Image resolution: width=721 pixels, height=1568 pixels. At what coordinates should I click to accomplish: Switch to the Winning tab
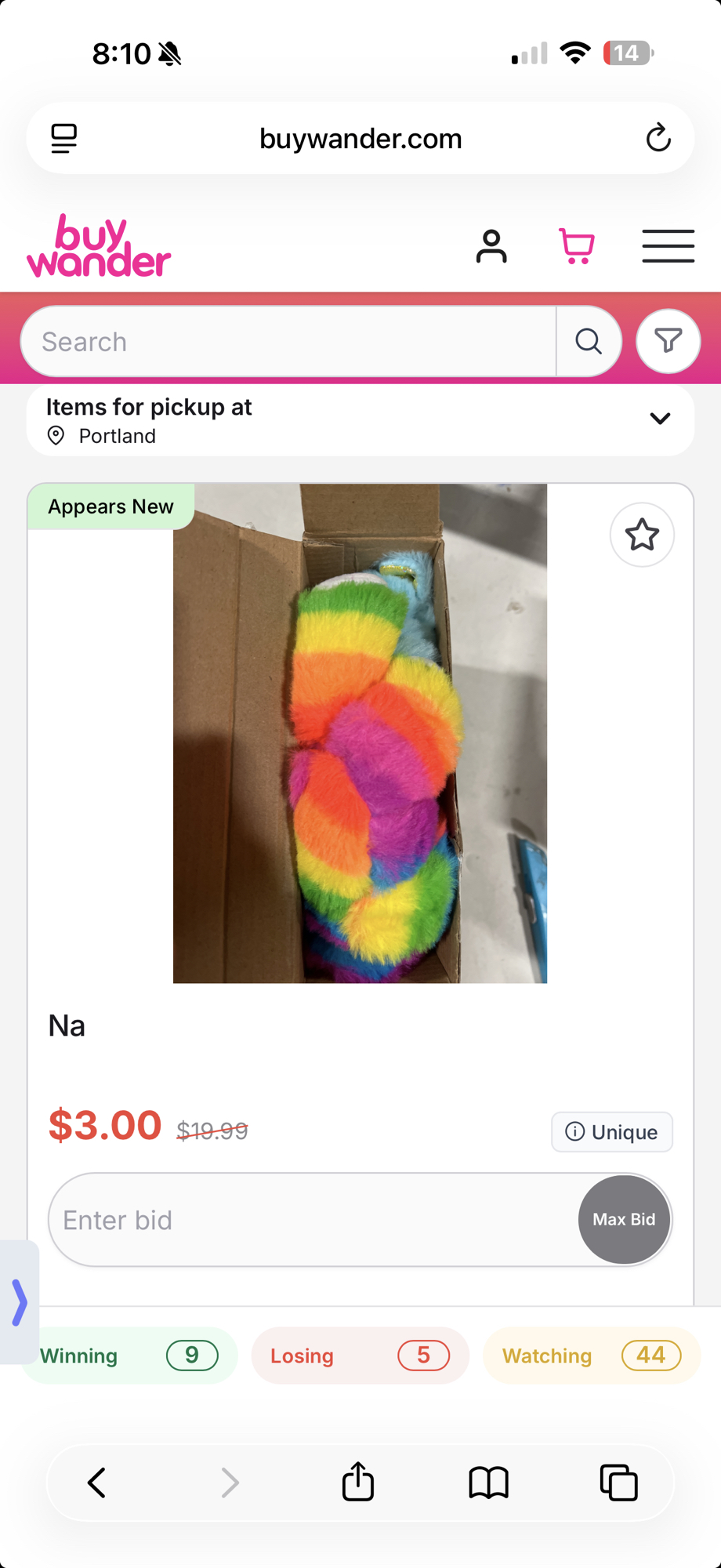pos(129,1356)
